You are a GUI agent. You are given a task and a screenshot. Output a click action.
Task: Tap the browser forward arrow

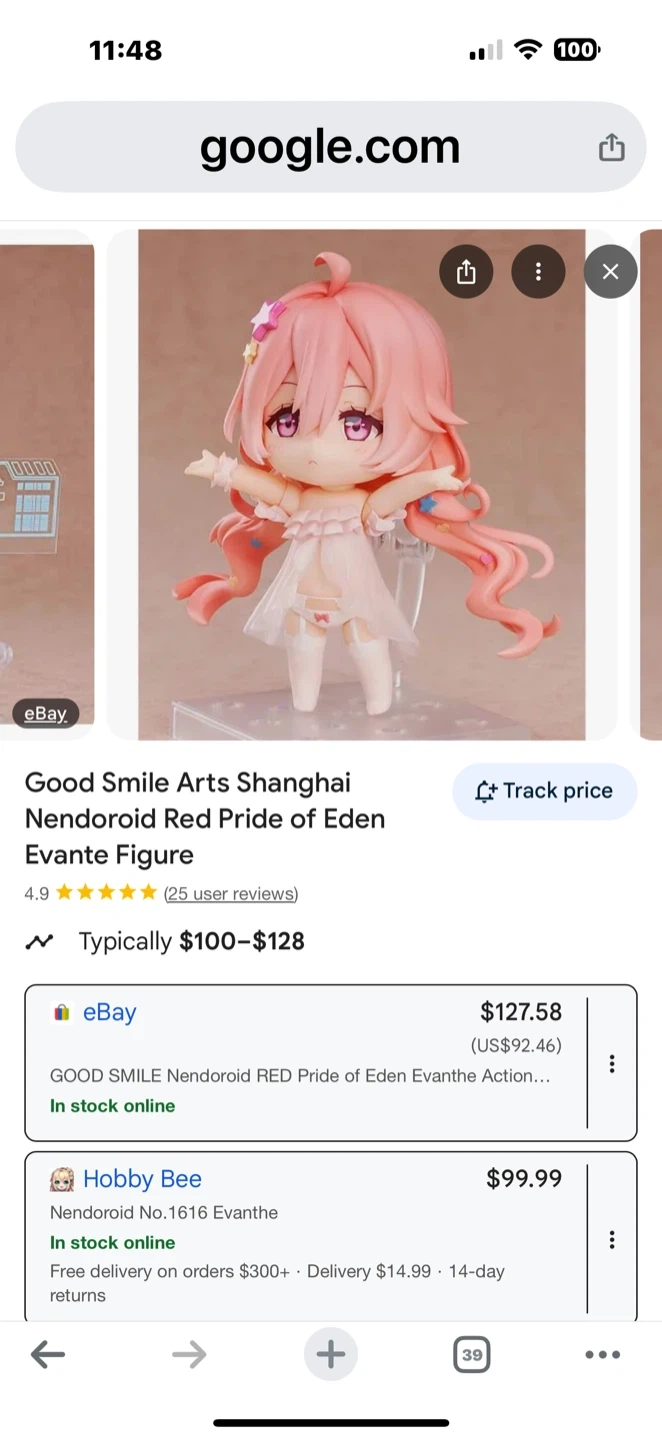(189, 1355)
